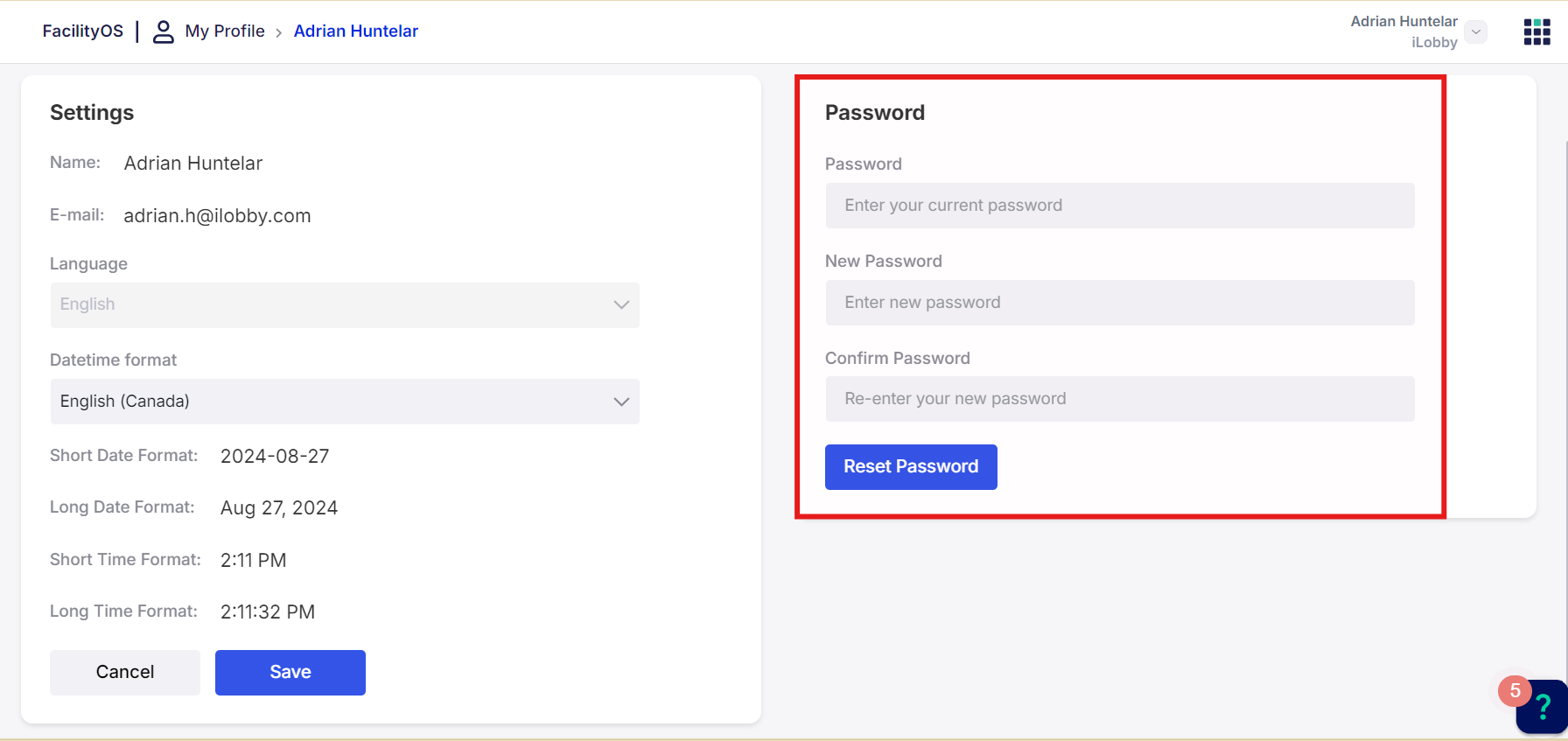Click the breadcrumb arrow separator

(279, 32)
